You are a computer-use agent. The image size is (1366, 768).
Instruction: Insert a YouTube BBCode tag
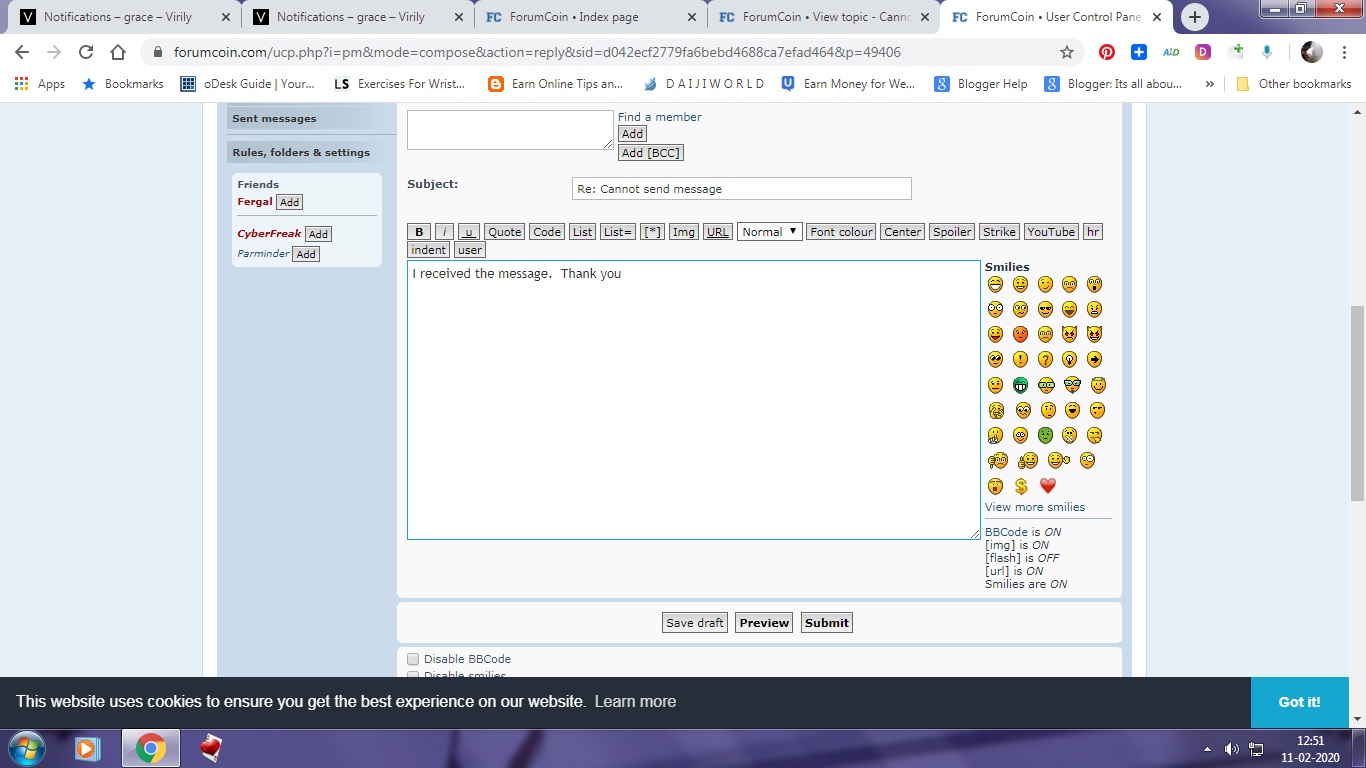[x=1051, y=232]
